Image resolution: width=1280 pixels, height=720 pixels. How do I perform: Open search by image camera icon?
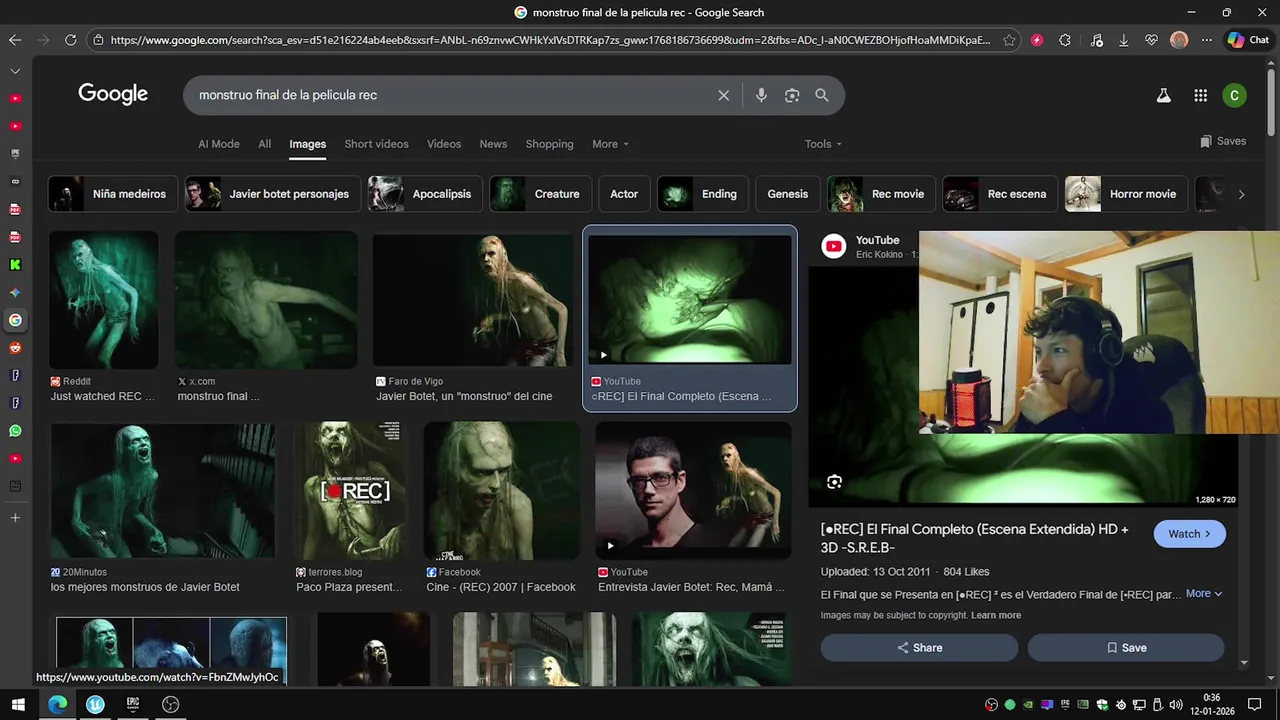(792, 95)
